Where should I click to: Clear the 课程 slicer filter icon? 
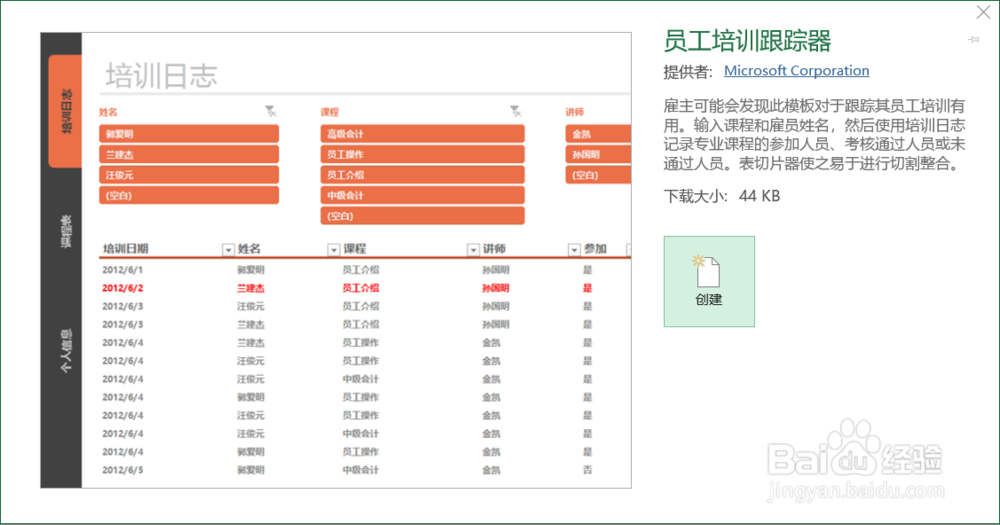(515, 112)
